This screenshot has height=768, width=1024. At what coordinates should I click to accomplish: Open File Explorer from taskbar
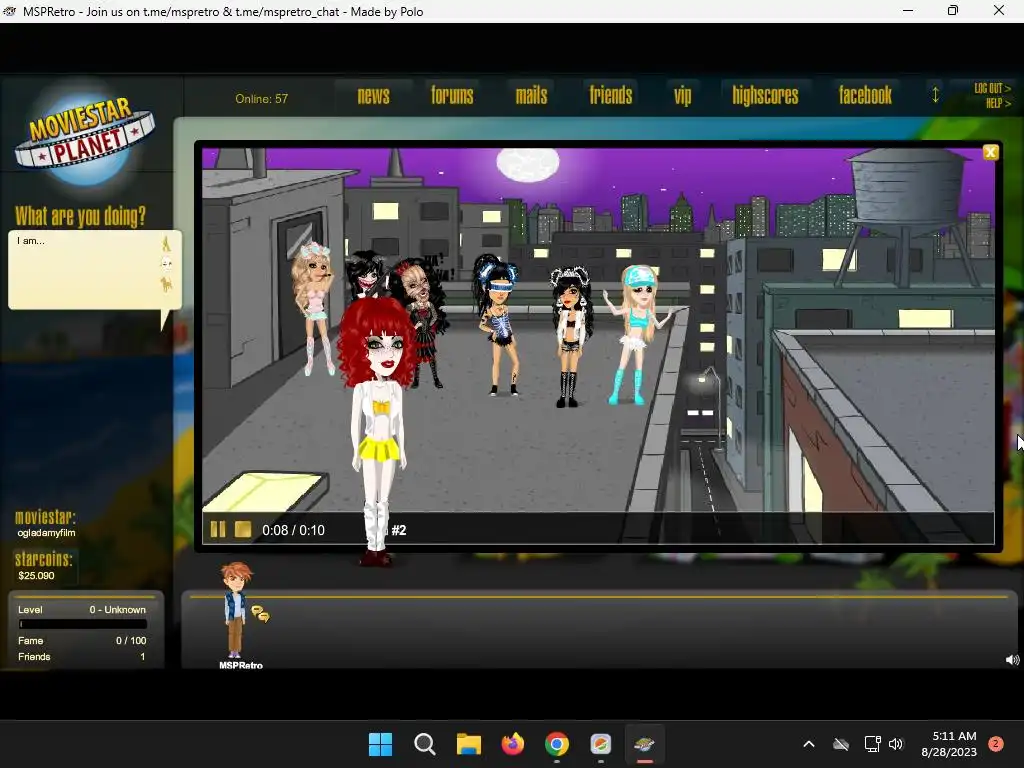[x=468, y=744]
